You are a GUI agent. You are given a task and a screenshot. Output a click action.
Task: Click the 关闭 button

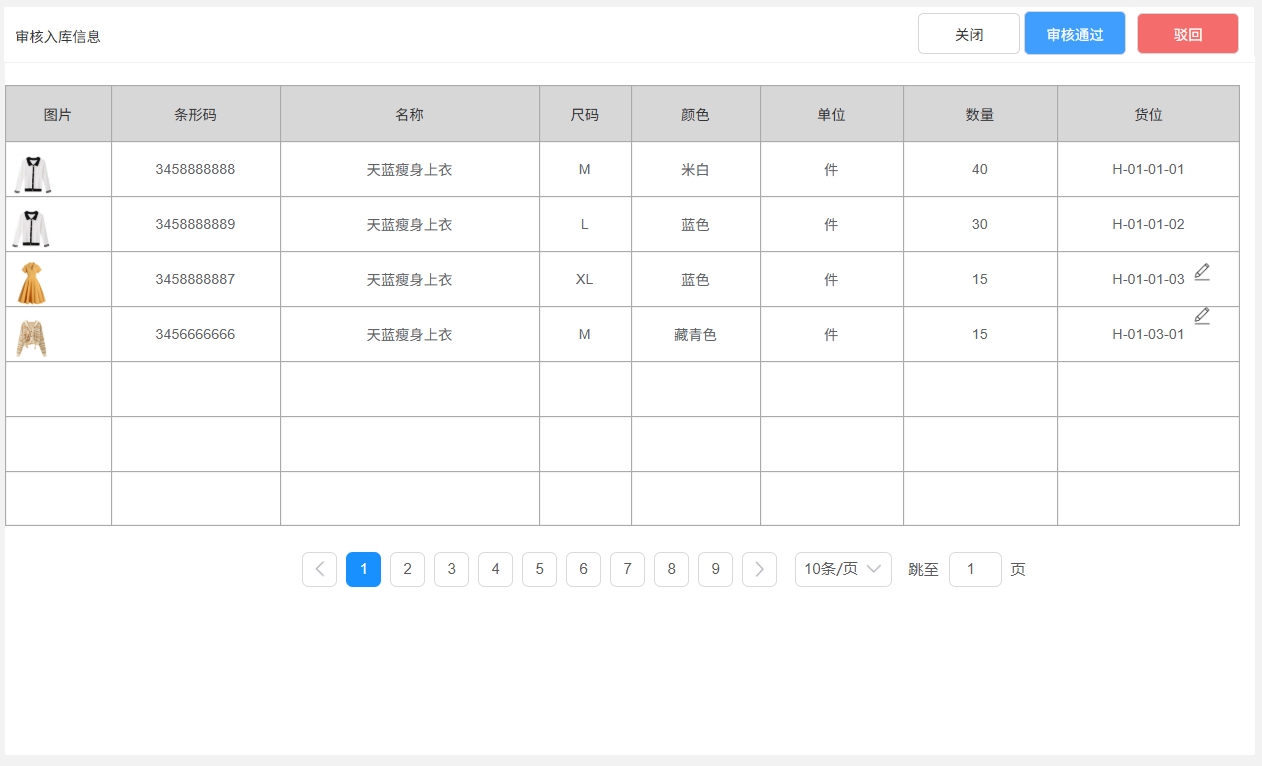tap(969, 34)
